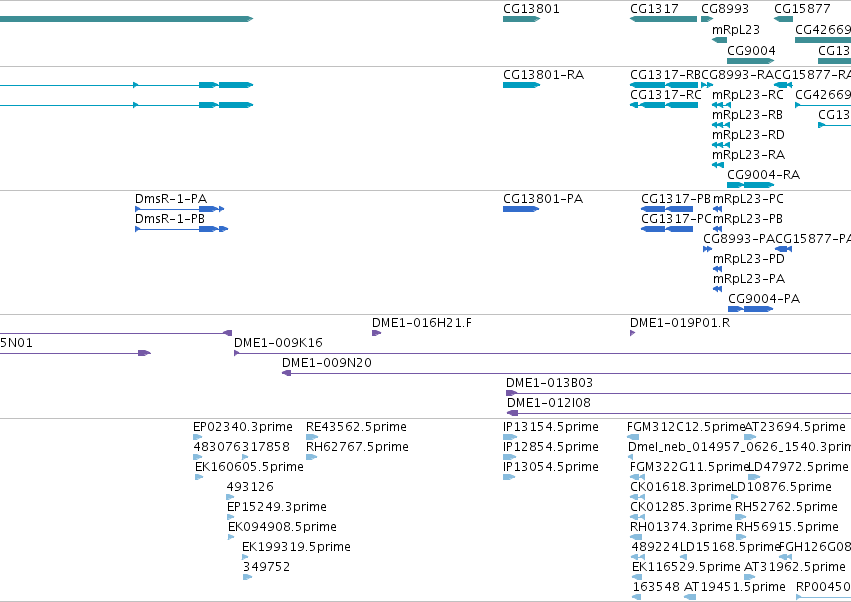This screenshot has height=602, width=851.
Task: Select transcript CG13801-RA
Action: 522,85
